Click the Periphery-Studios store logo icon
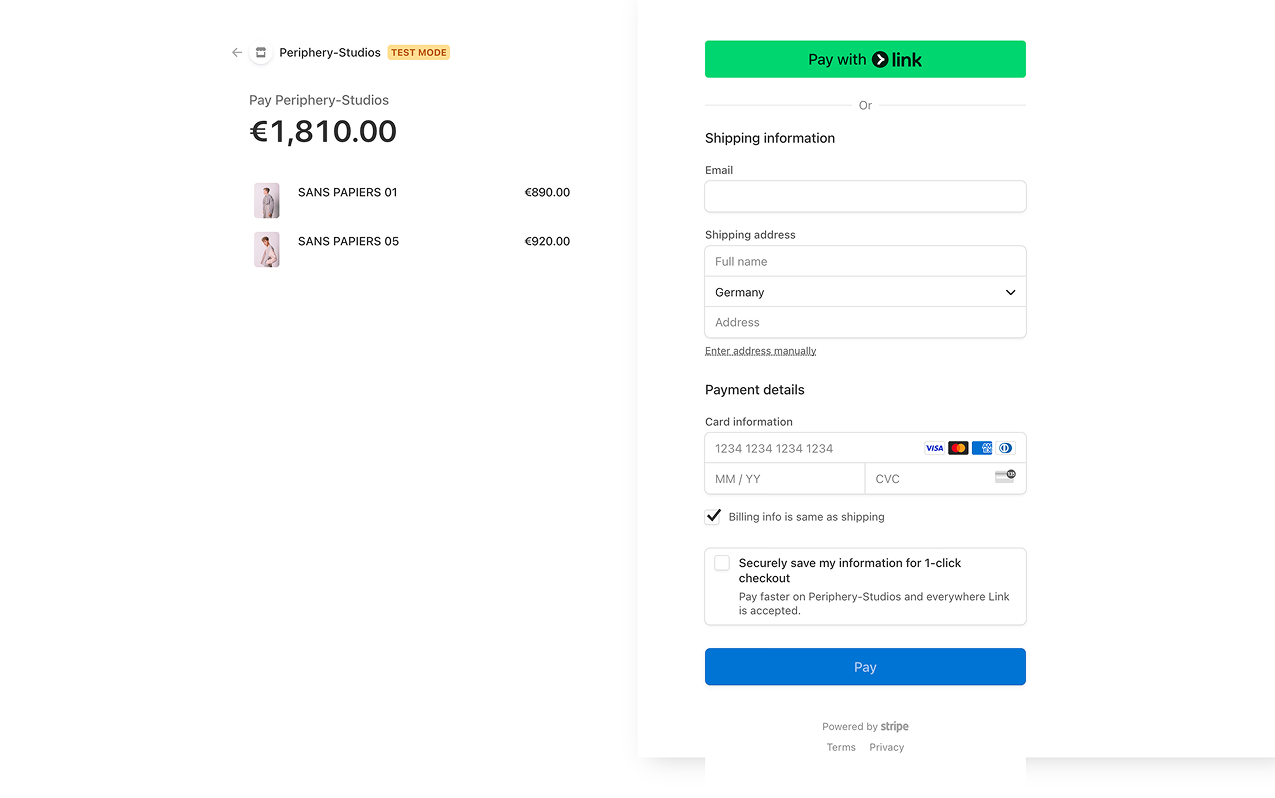This screenshot has width=1275, height=798. [260, 52]
